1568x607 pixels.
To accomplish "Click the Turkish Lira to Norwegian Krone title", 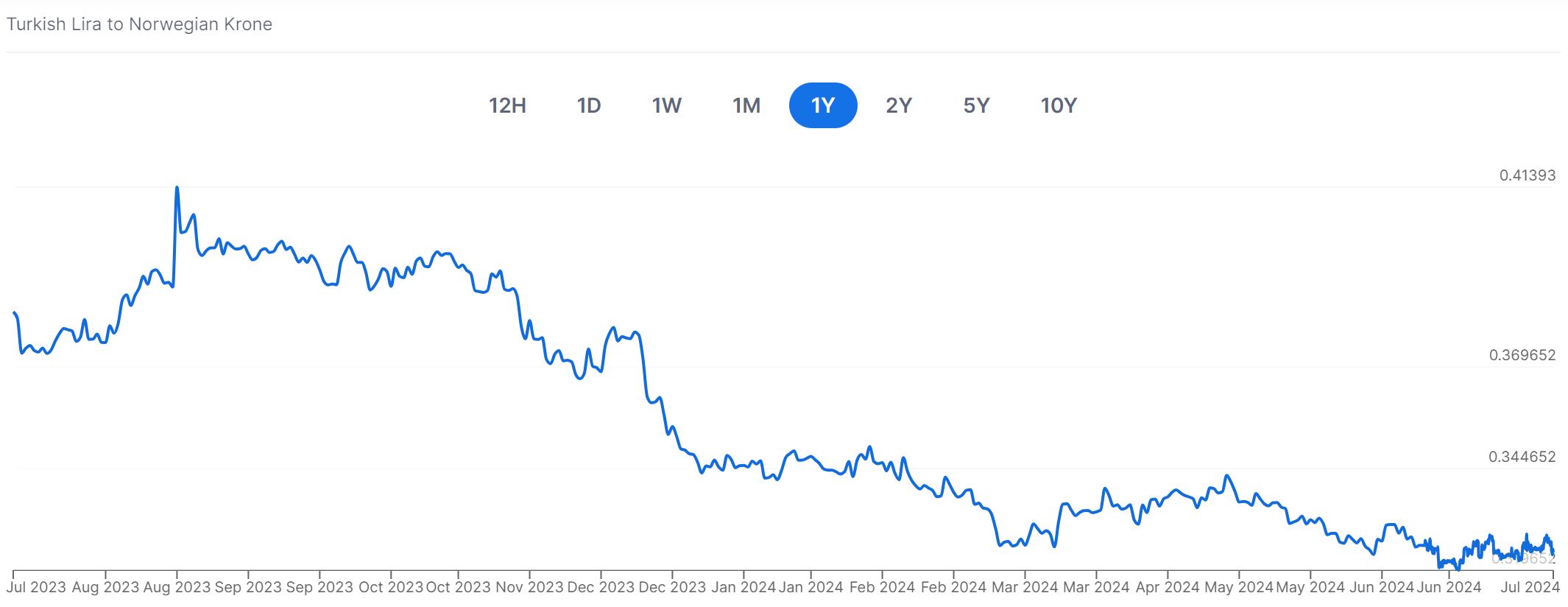I will coord(139,24).
